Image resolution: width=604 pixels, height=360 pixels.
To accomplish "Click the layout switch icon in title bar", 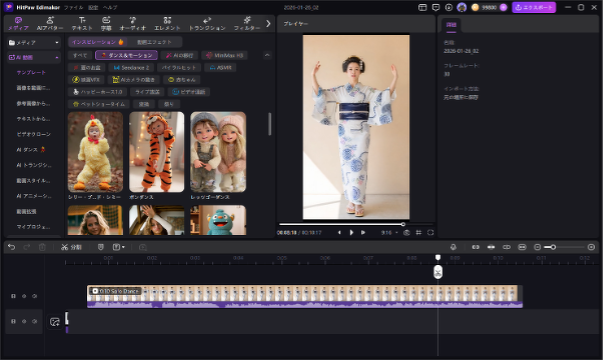I will tap(423, 7).
